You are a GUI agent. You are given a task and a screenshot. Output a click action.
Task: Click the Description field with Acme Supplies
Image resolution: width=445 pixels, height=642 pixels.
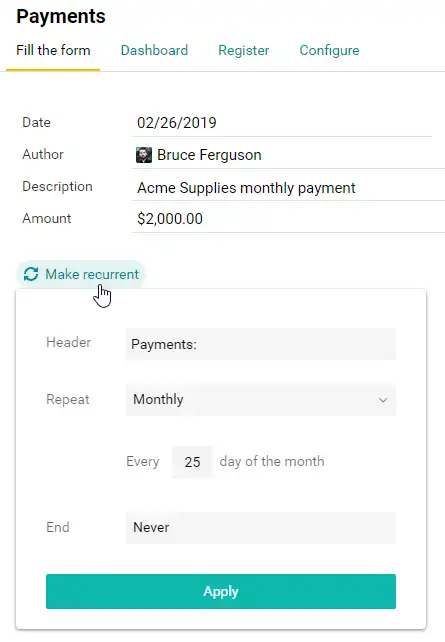click(x=288, y=188)
